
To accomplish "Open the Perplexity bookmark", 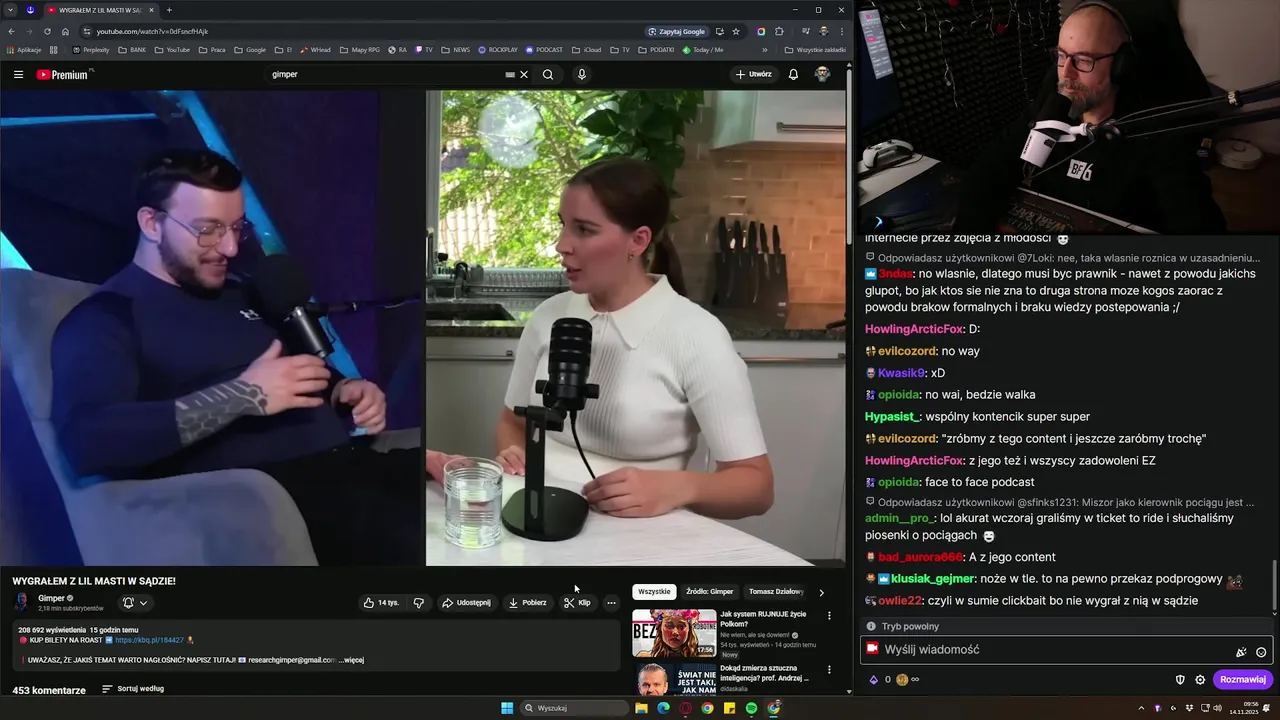I will point(91,49).
